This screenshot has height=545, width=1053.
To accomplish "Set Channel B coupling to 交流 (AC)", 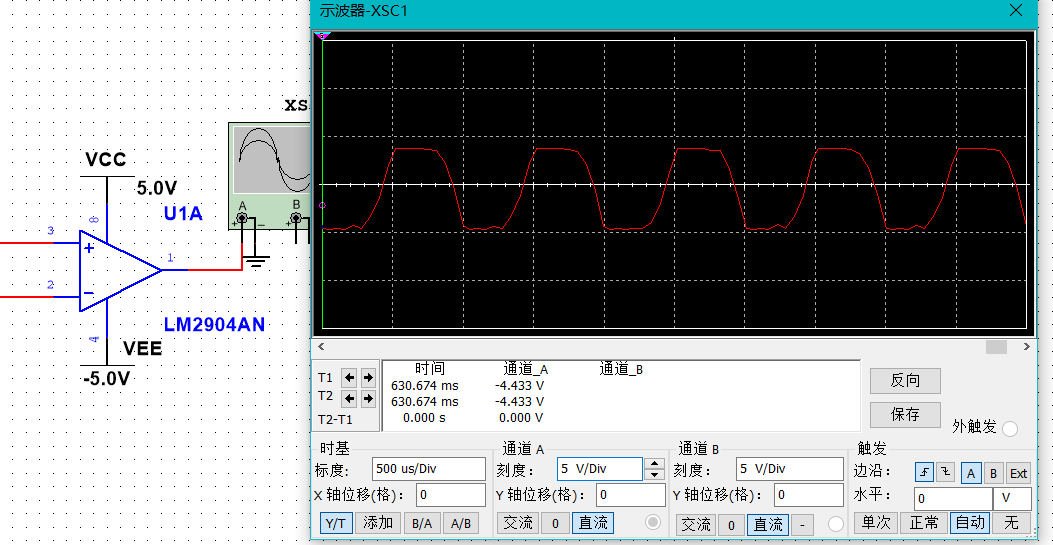I will pos(695,524).
